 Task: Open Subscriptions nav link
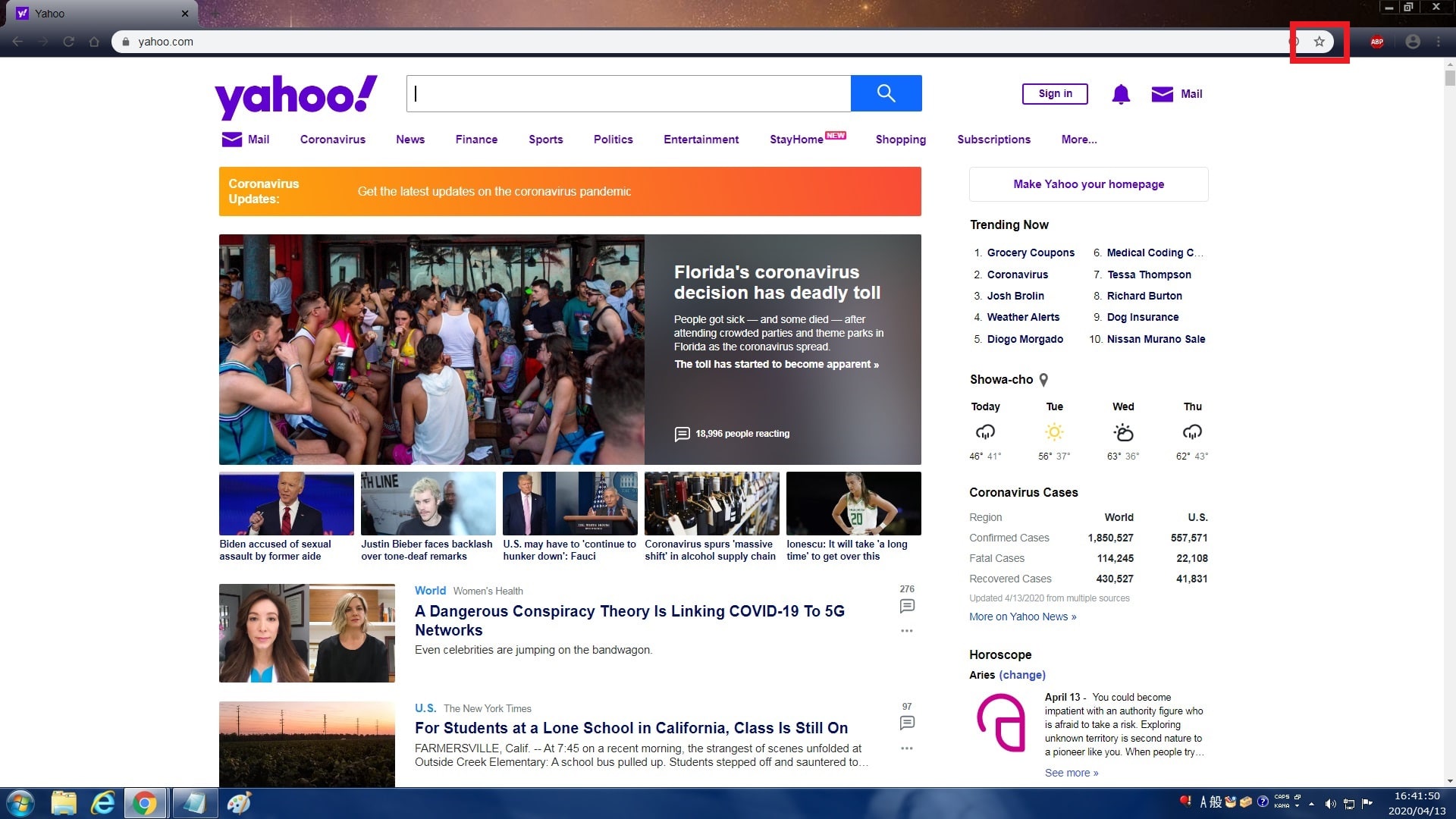993,140
